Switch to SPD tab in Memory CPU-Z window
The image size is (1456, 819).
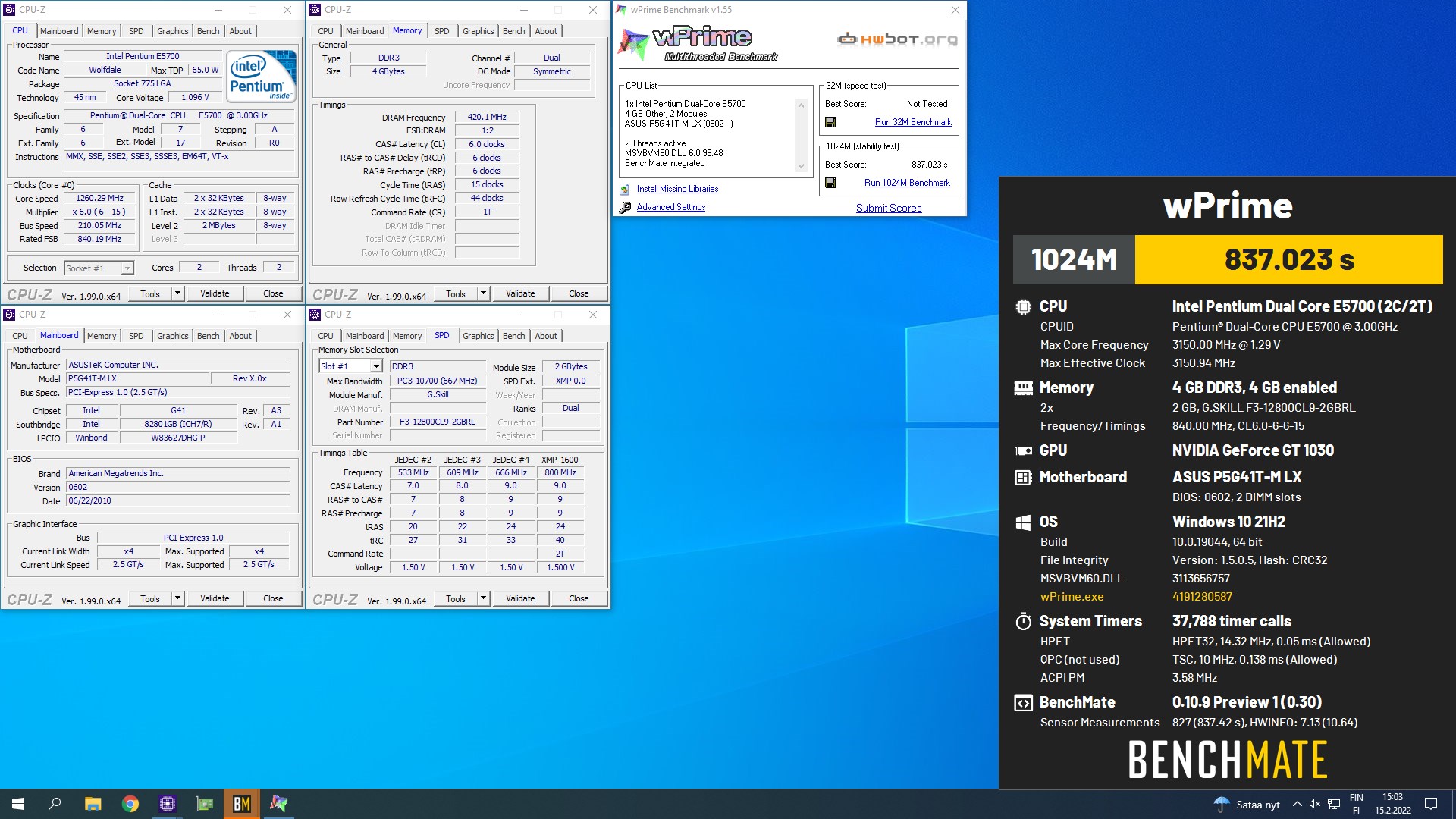click(441, 31)
